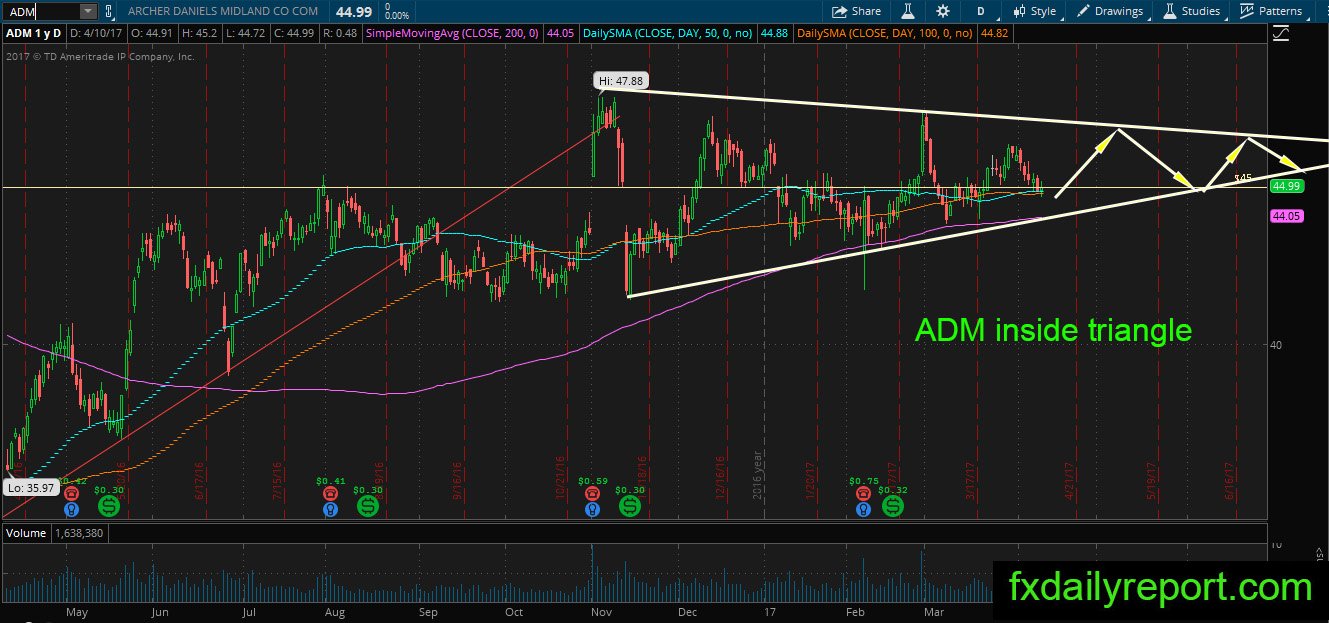Select SimpleMovingAvg (CLOSE, 200, 0) study label
Screen dimensions: 1329x623
[452, 34]
